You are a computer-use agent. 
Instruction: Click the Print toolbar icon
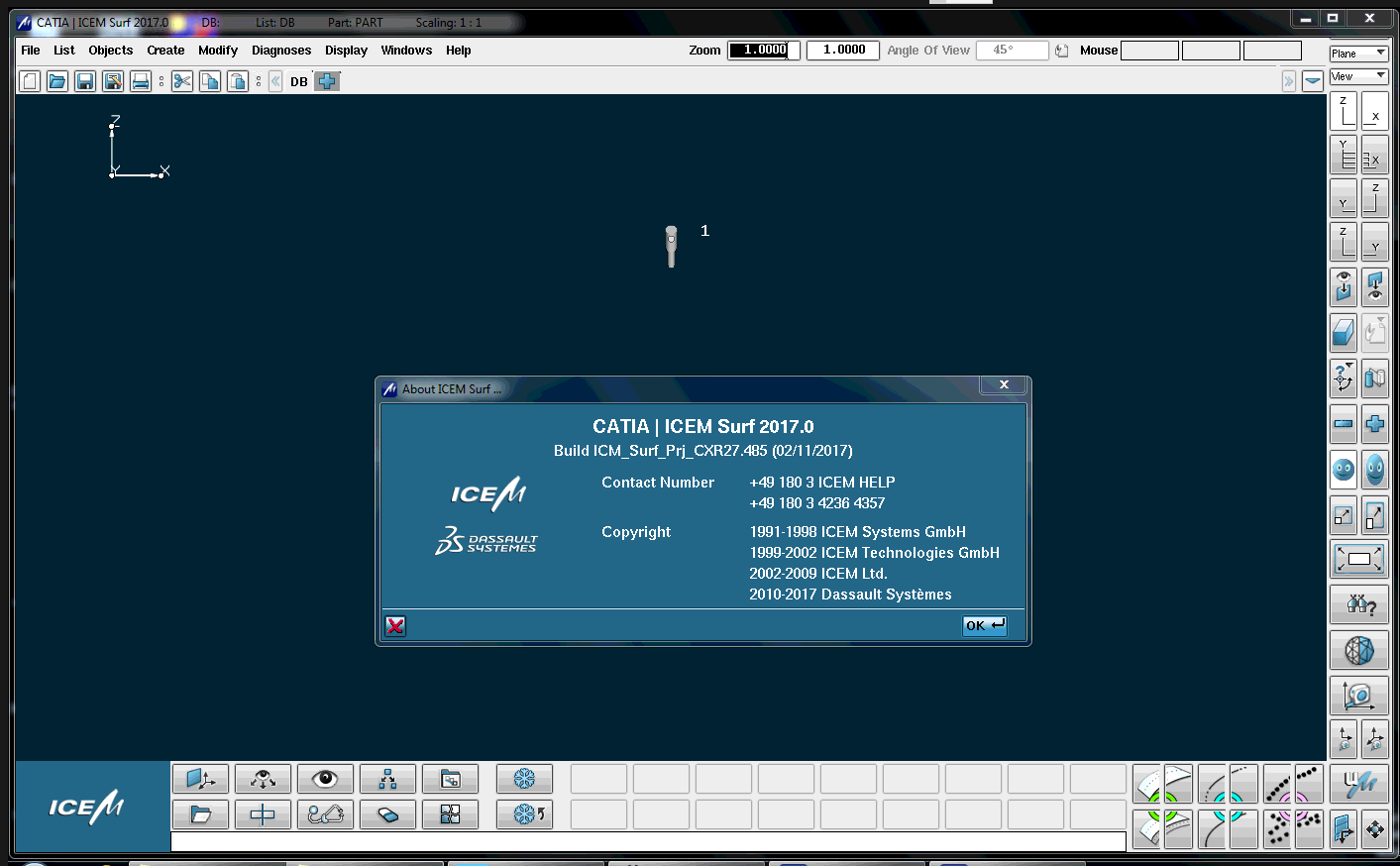(x=141, y=81)
